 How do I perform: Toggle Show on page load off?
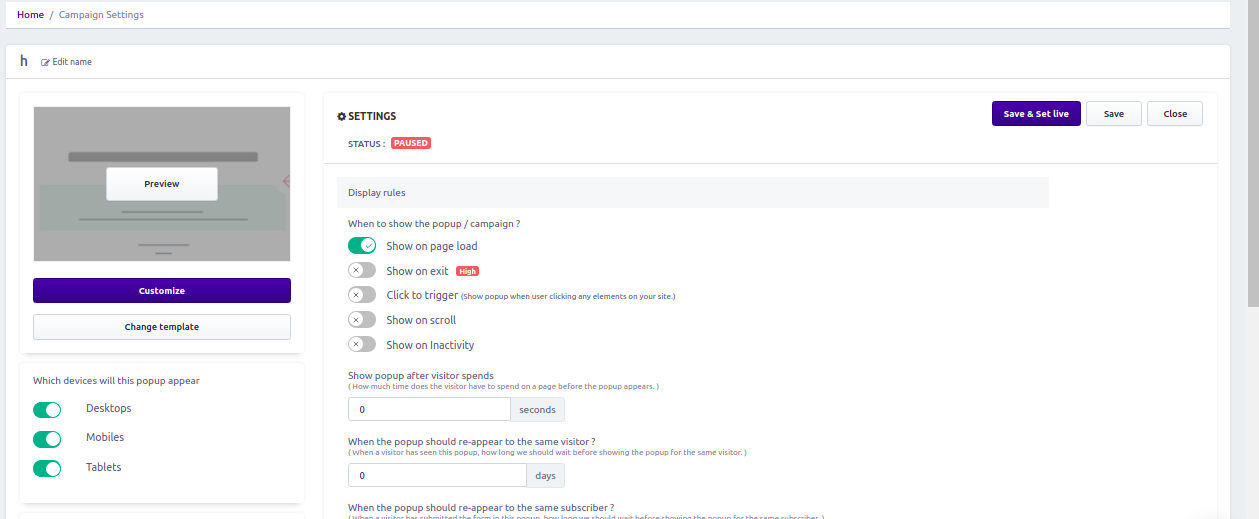click(x=362, y=246)
